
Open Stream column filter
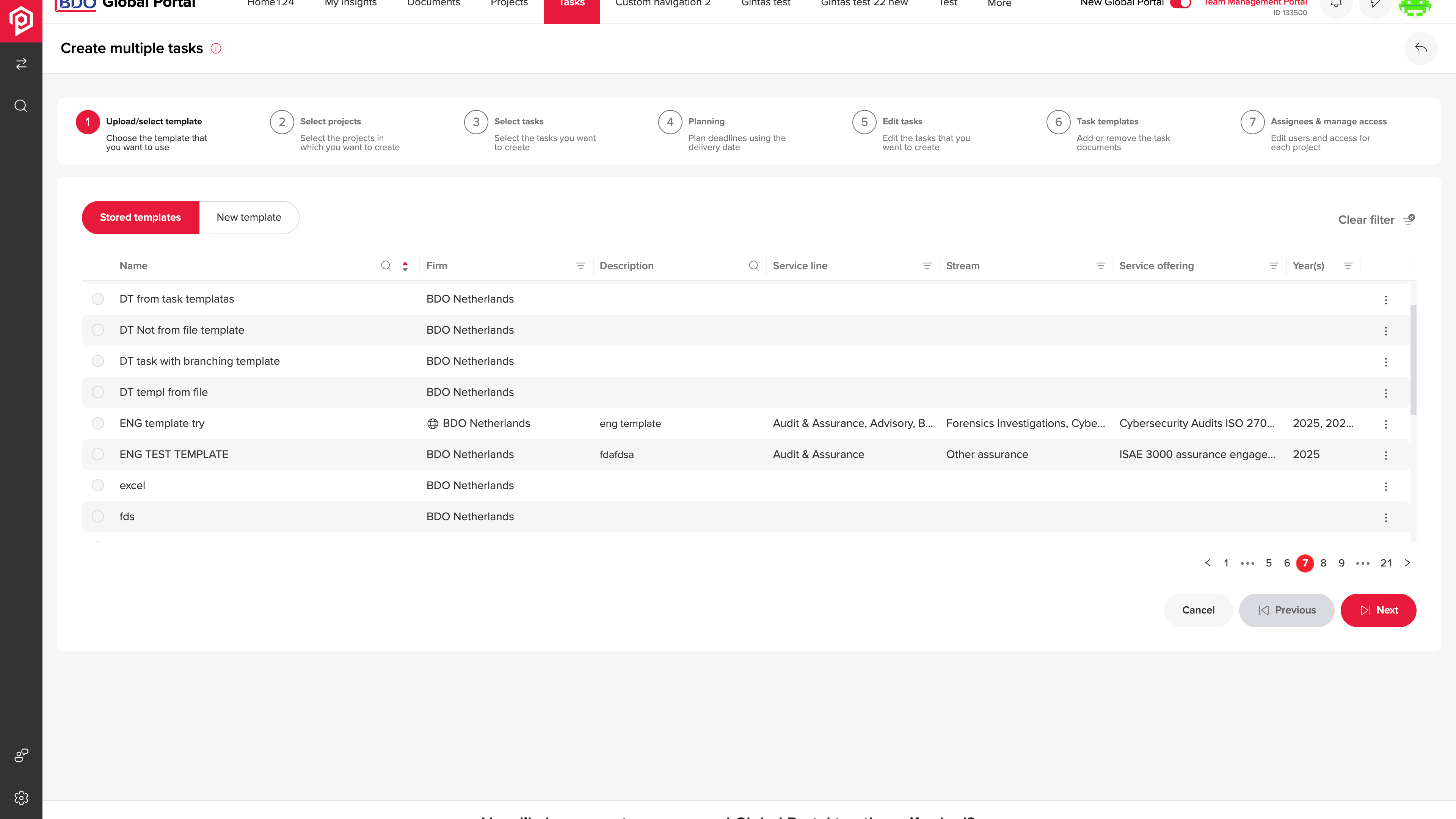pyautogui.click(x=1100, y=266)
